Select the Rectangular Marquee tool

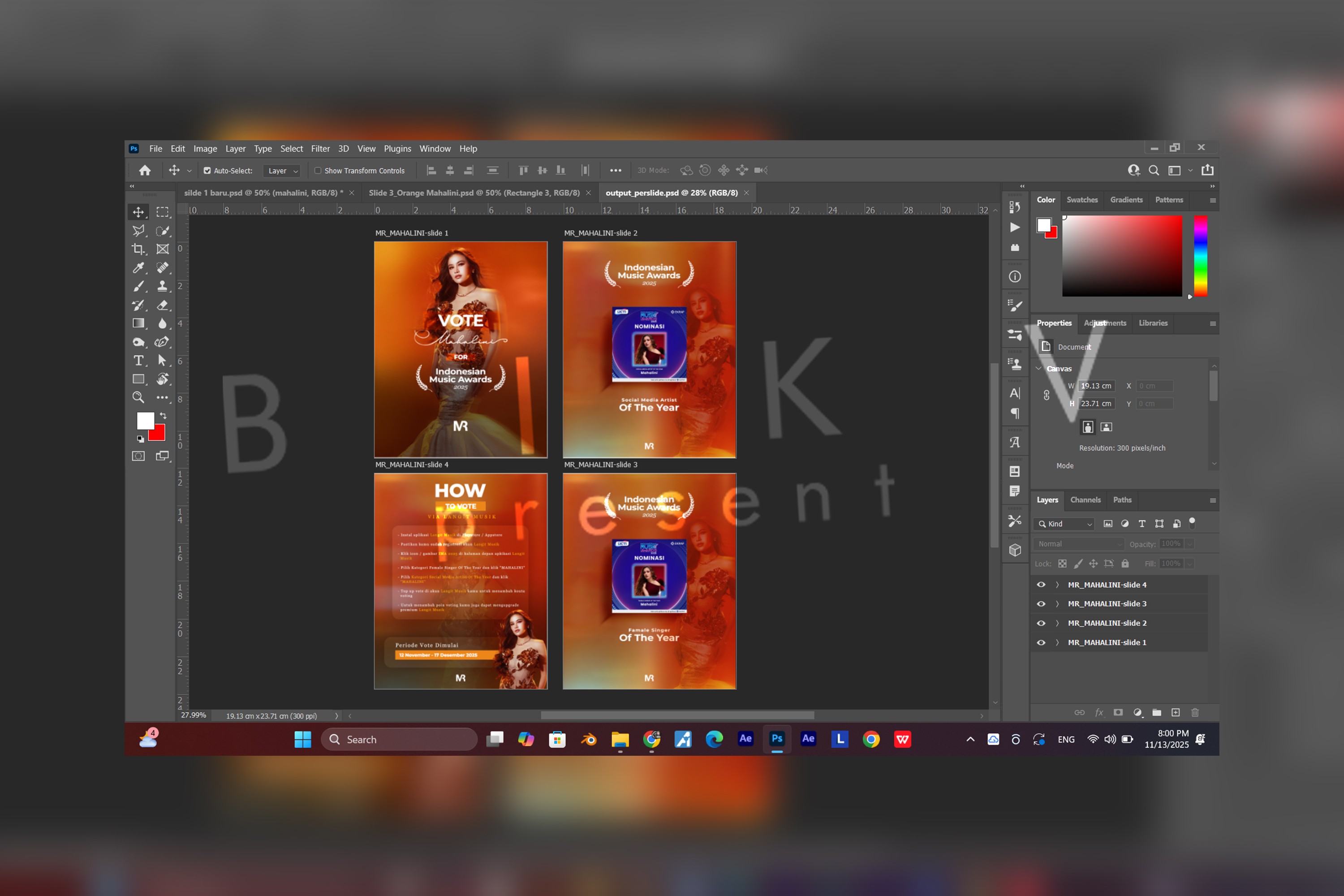[x=162, y=212]
